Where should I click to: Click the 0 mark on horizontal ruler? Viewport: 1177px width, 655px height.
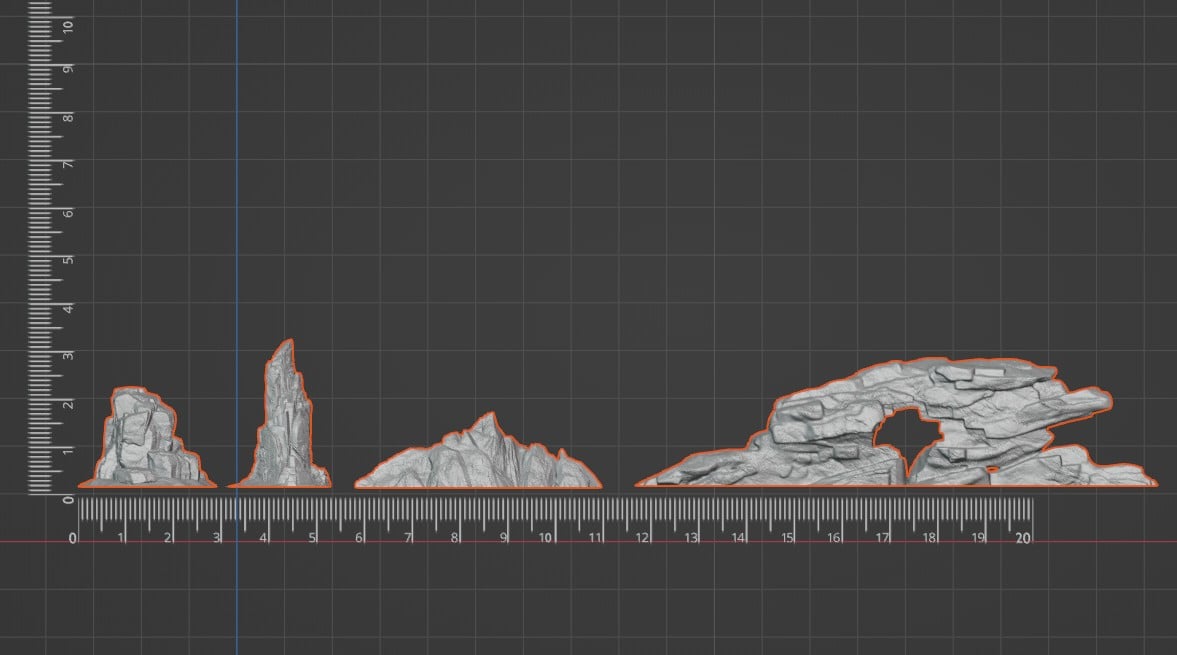coord(73,538)
